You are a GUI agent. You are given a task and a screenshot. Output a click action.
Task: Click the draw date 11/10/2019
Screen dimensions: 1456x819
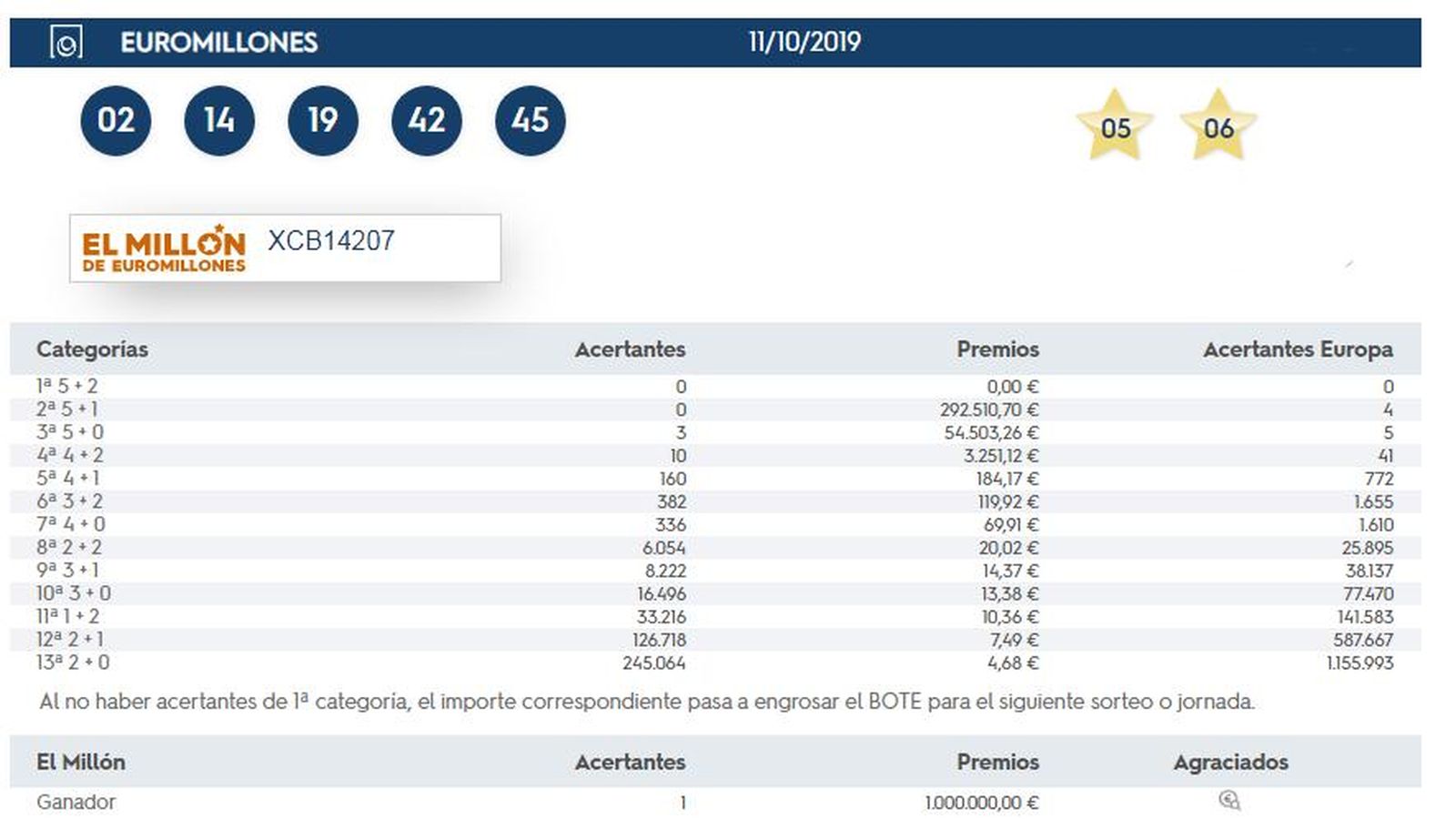coord(804,41)
